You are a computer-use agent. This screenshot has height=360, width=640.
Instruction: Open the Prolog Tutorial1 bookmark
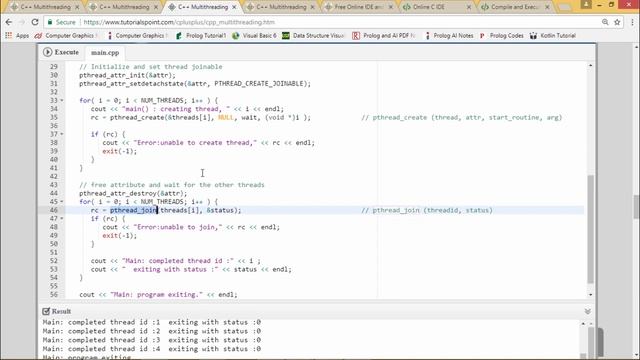201,36
